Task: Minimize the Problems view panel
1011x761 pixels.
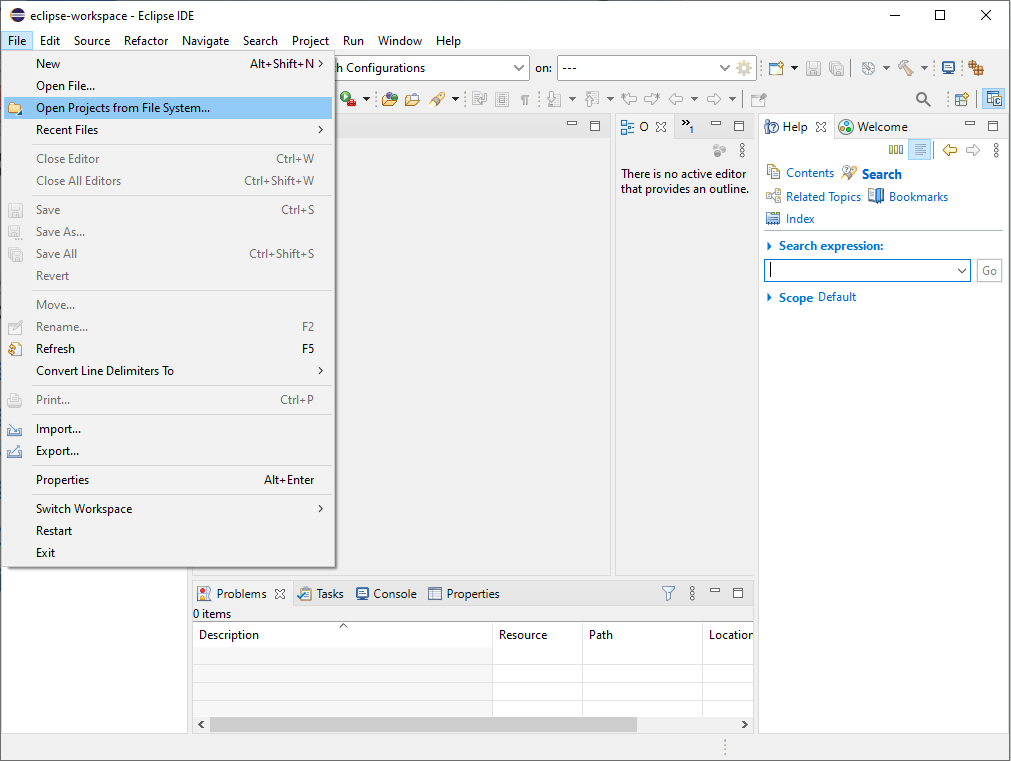Action: pyautogui.click(x=715, y=591)
